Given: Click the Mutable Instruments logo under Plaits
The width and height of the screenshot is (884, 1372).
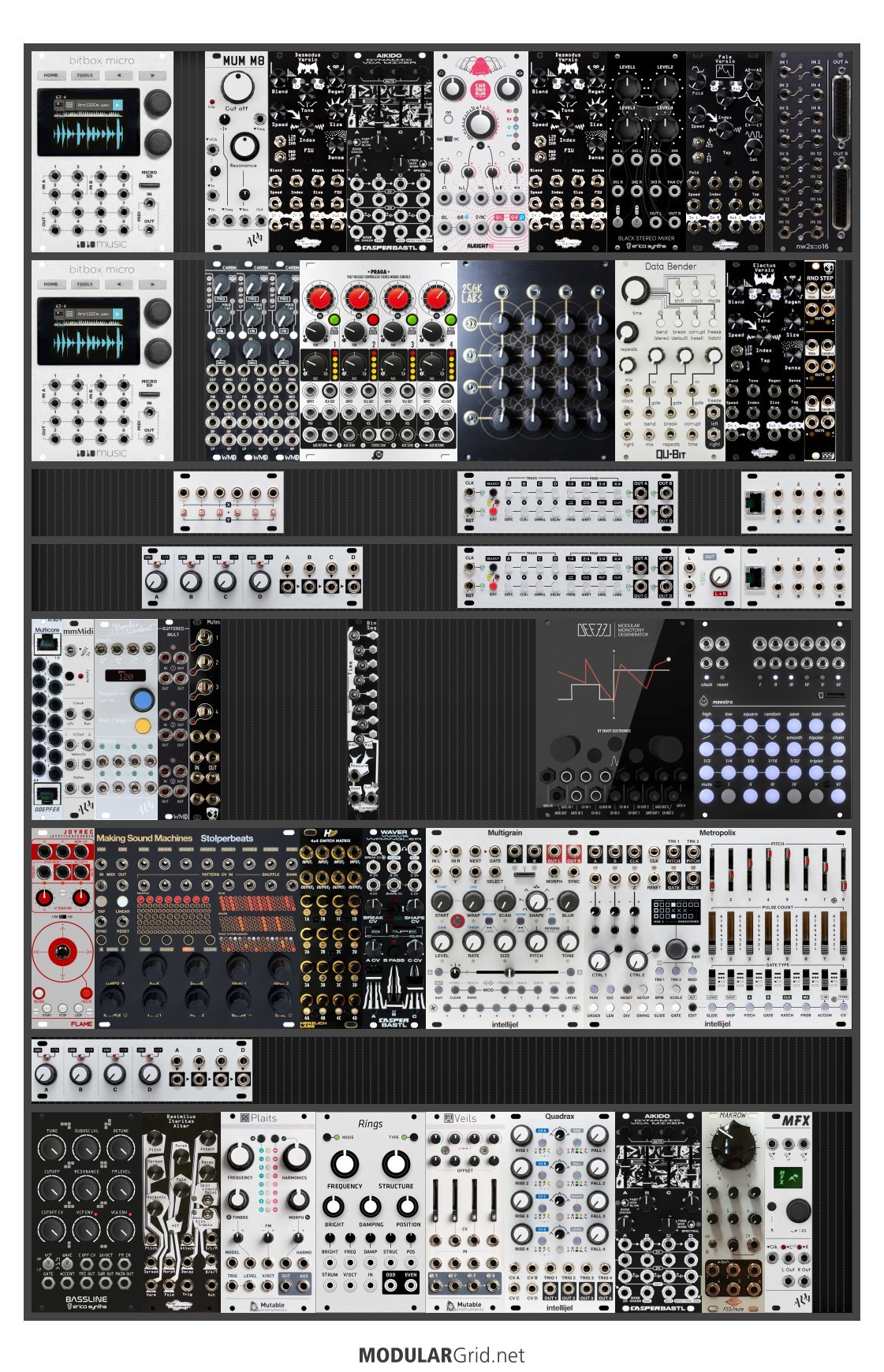Looking at the screenshot, I should [267, 1305].
